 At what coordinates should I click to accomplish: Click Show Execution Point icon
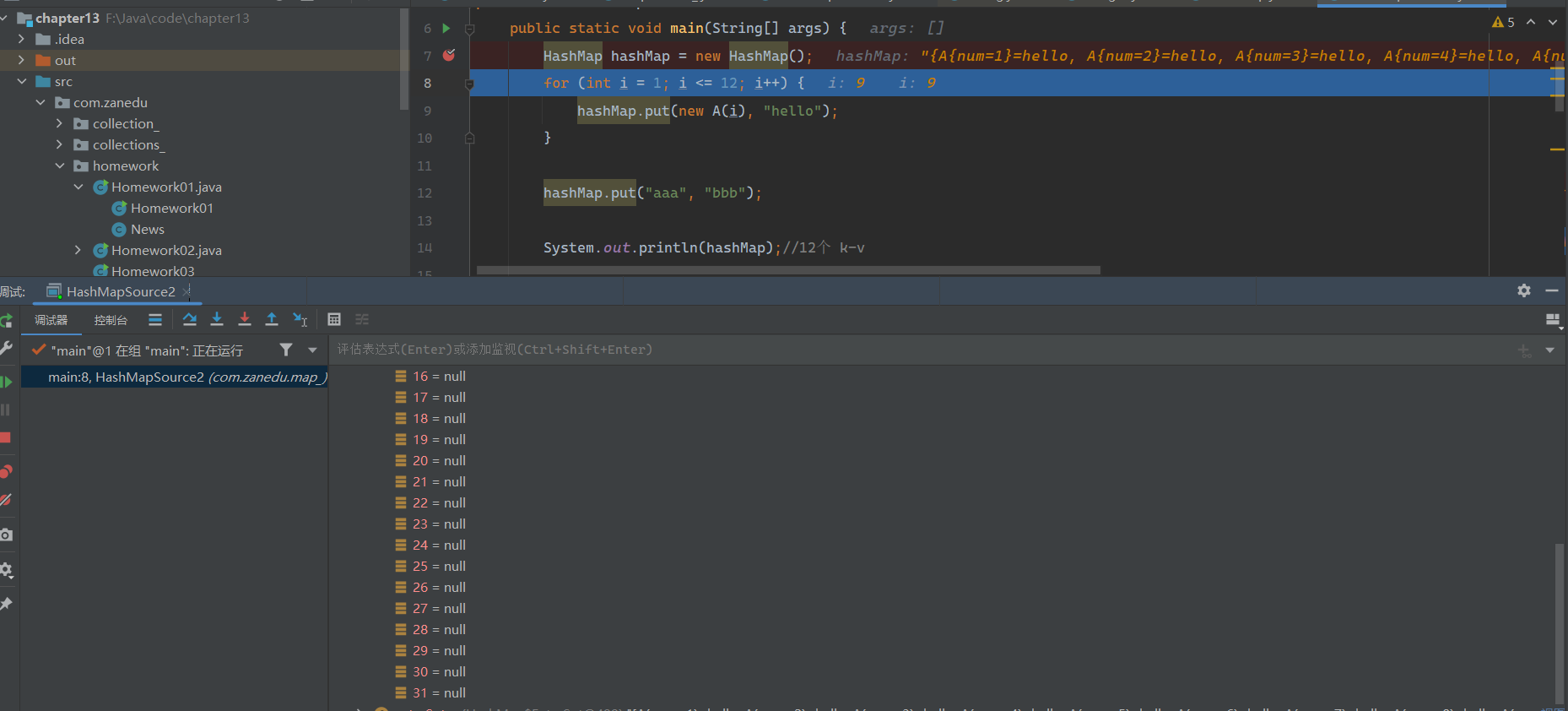154,319
